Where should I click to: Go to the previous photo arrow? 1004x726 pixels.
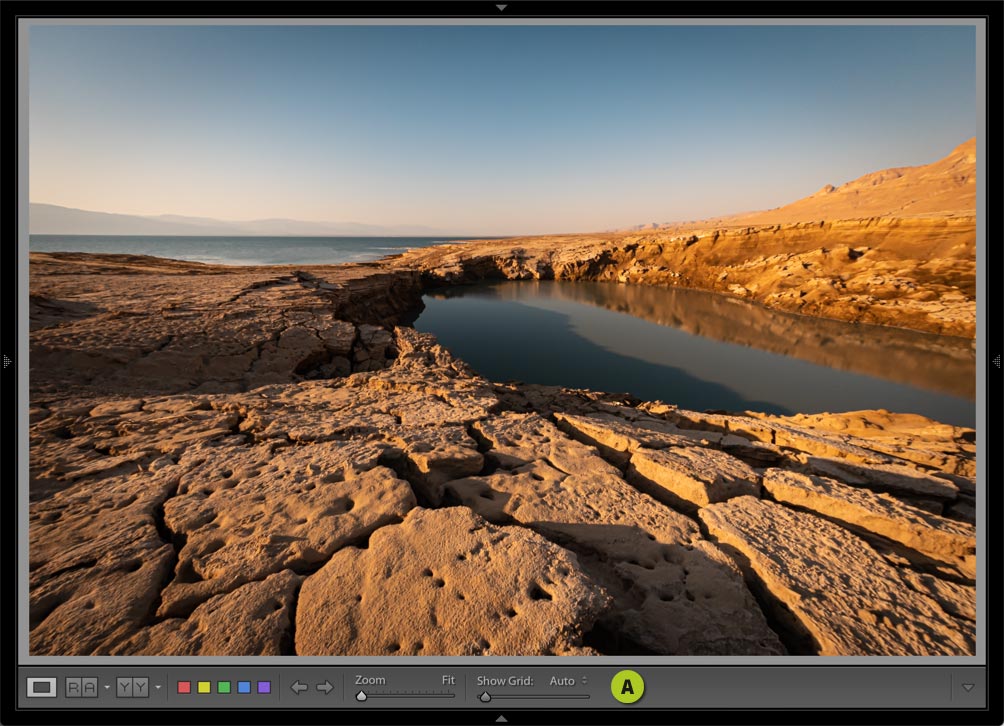(298, 688)
